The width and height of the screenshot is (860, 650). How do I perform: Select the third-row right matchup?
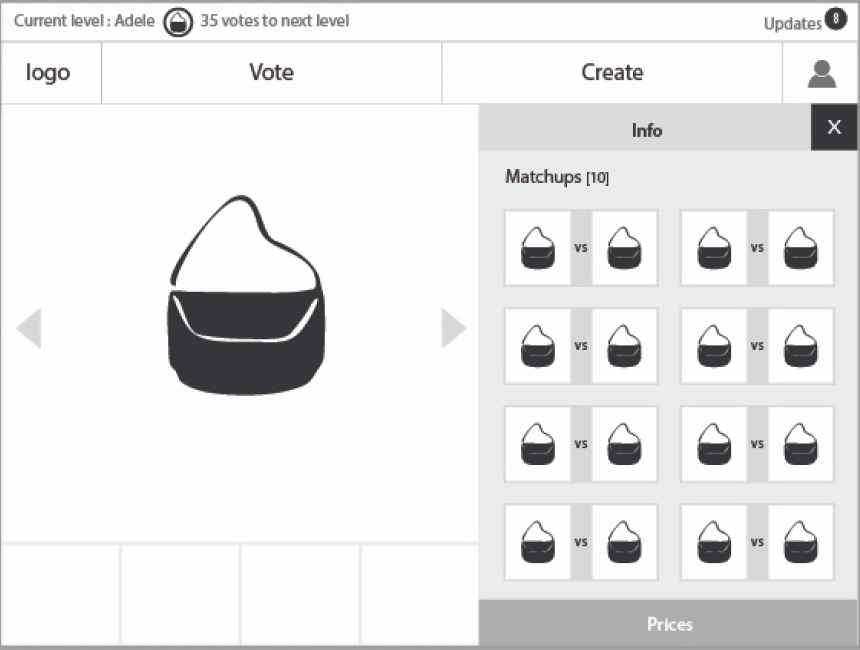(x=757, y=444)
